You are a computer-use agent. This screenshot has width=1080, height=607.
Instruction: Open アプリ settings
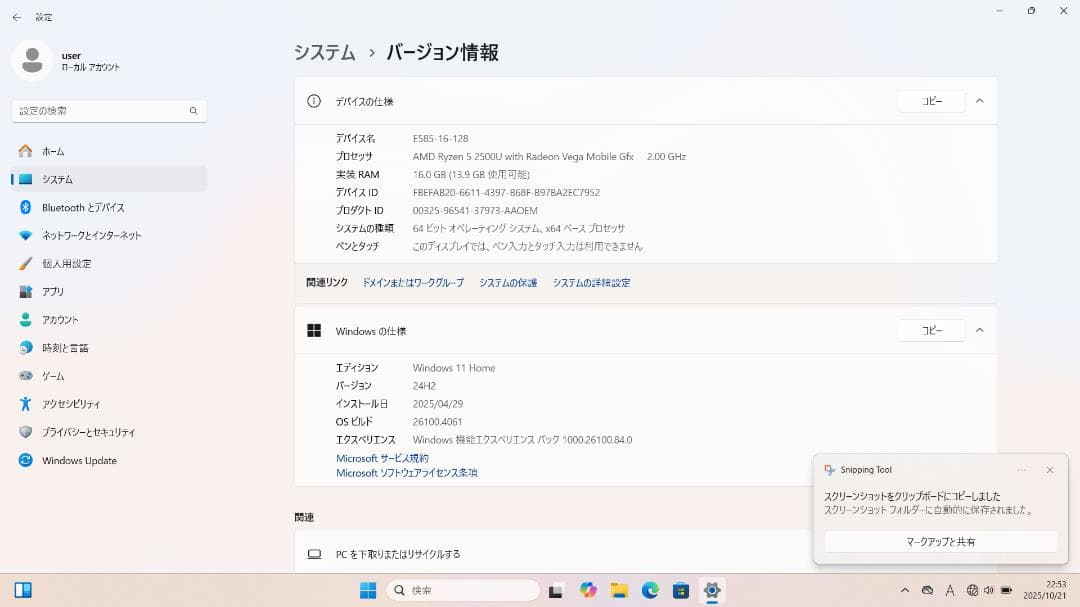[x=109, y=291]
